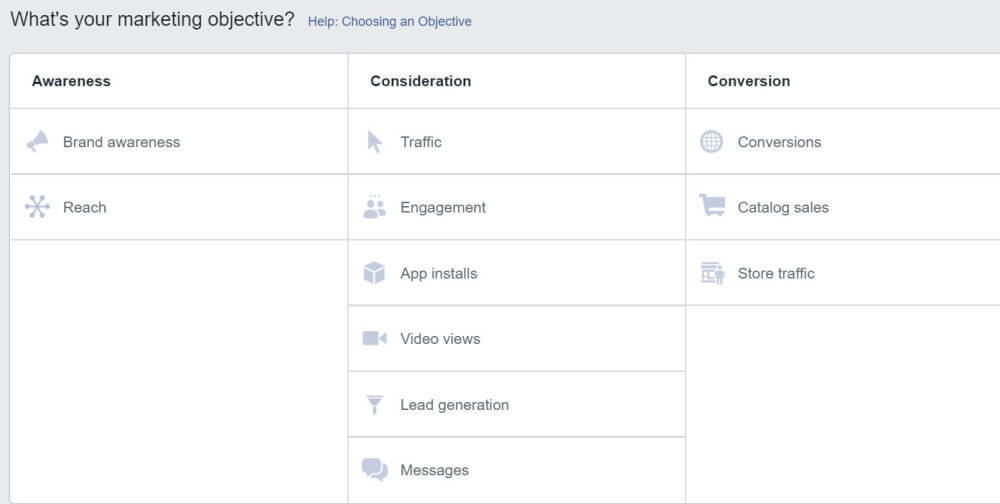The height and width of the screenshot is (504, 1000).
Task: Click the Video views camera icon
Action: pos(375,339)
